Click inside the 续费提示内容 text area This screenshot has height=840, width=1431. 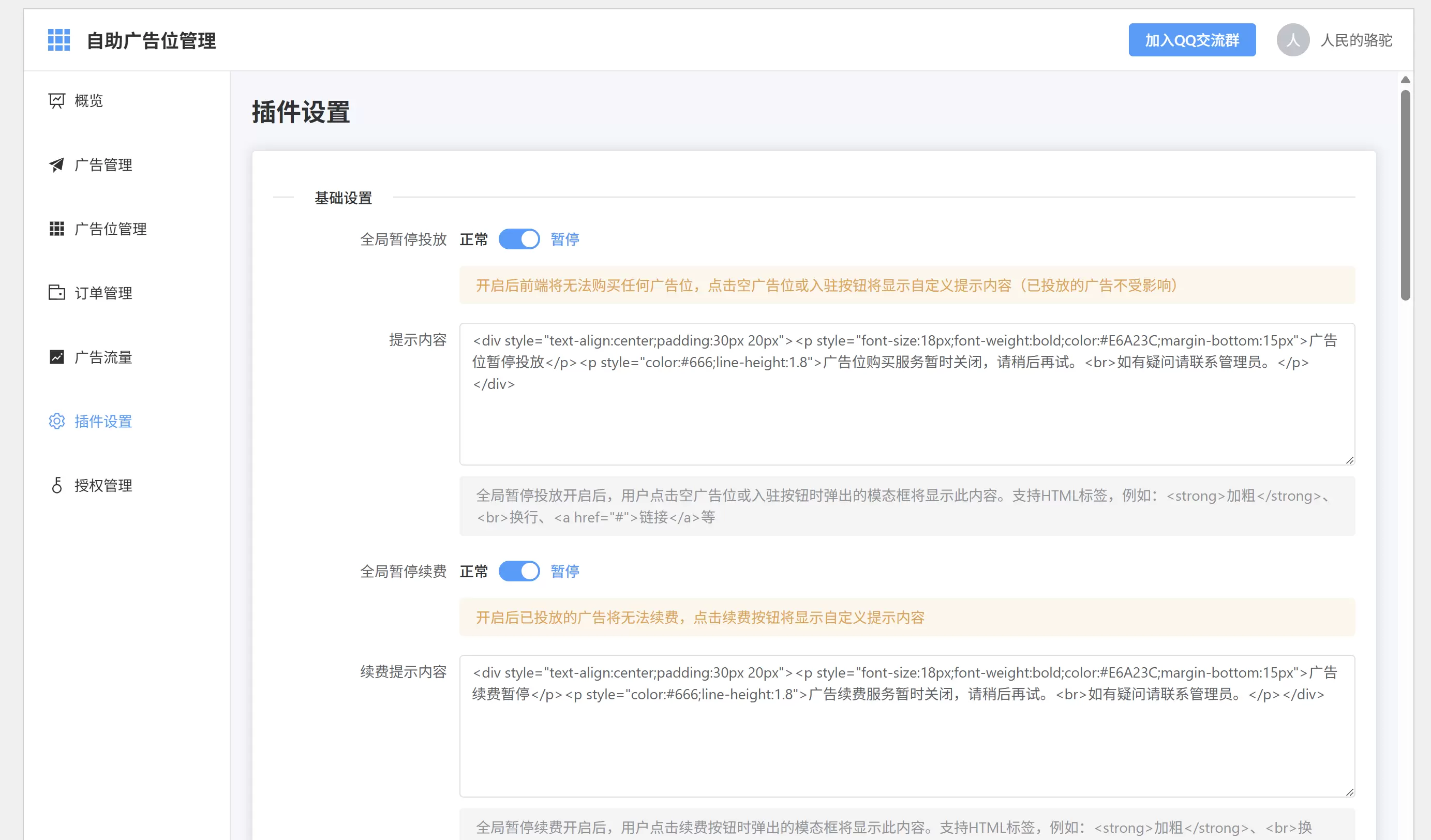pos(907,727)
